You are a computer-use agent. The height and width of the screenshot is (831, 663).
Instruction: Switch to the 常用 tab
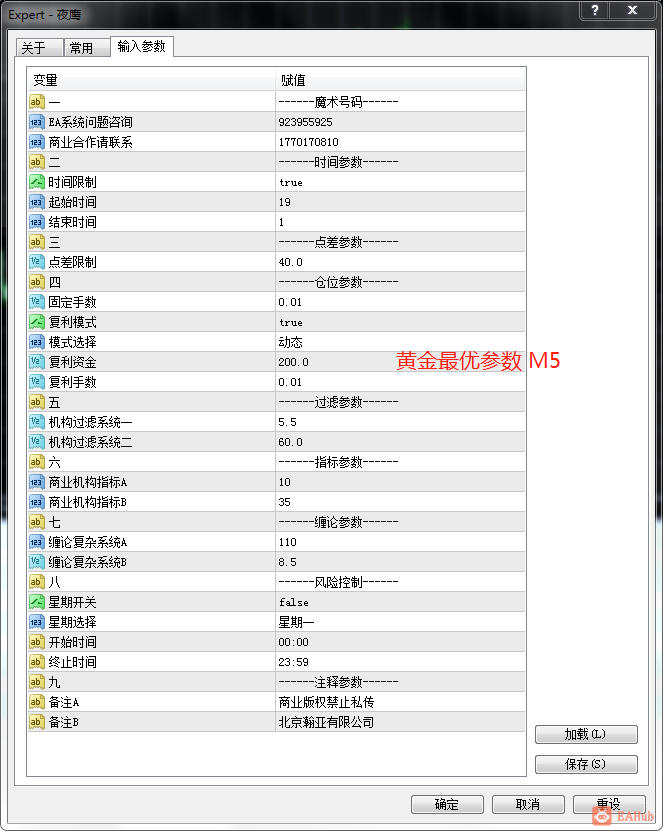click(x=87, y=48)
